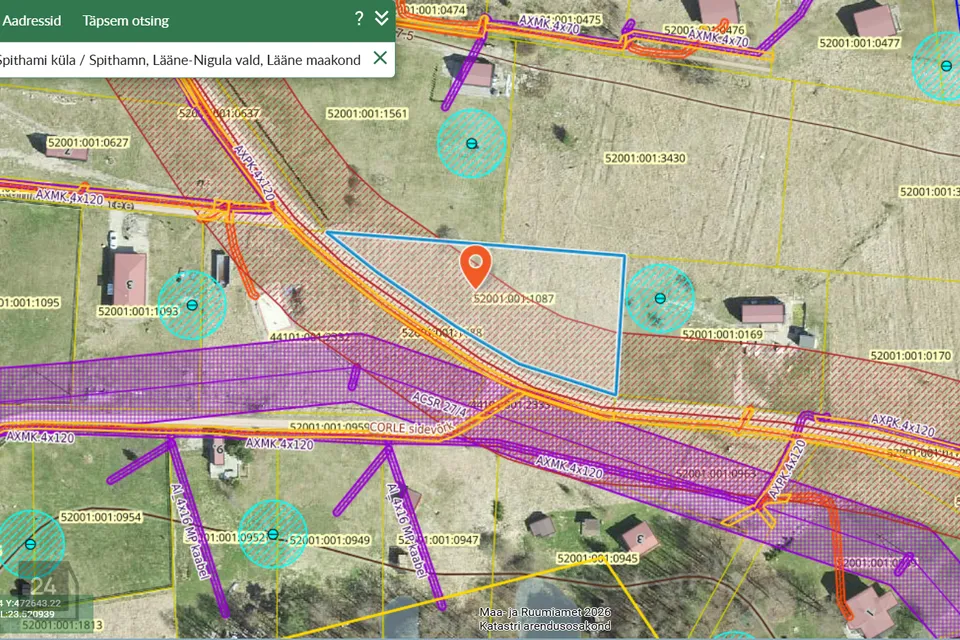Click the orange location pin marker
960x640 pixels.
tap(475, 268)
